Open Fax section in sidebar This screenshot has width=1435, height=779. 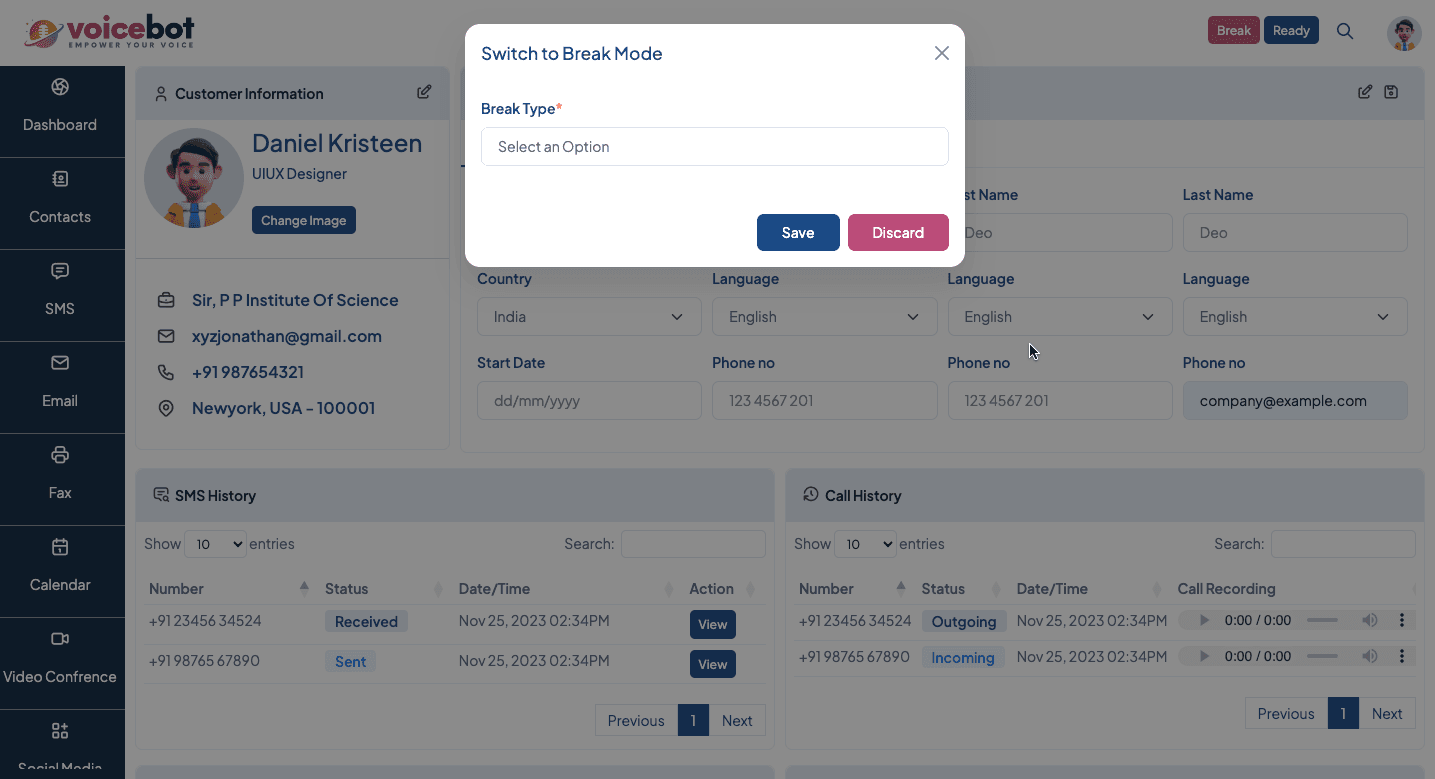[60, 474]
